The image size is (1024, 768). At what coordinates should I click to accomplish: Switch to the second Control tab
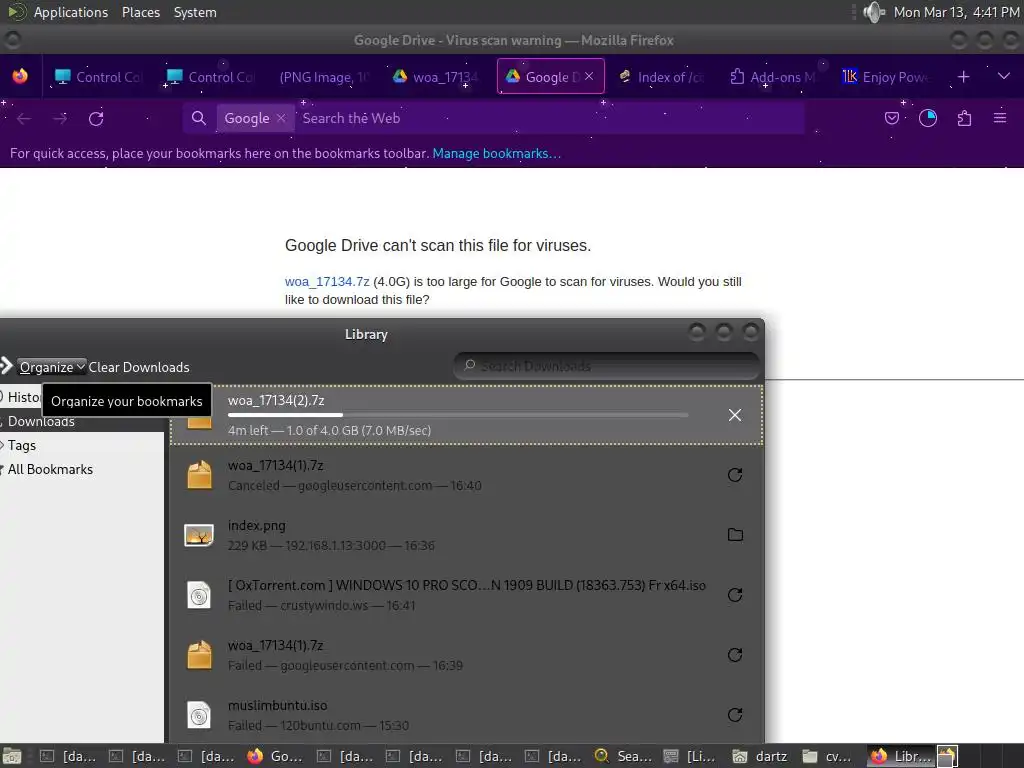(x=210, y=76)
